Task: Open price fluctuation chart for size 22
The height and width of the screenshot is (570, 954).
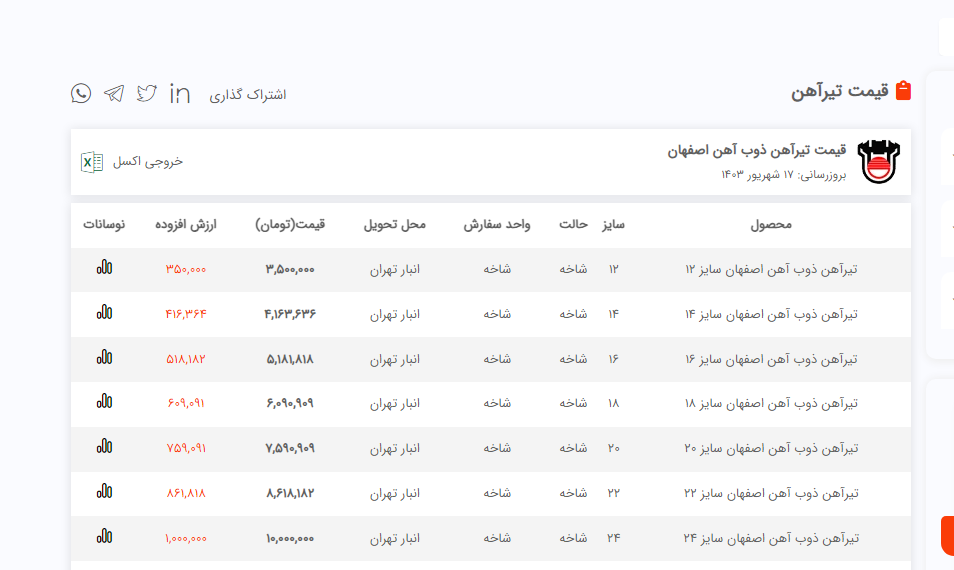Action: point(104,492)
